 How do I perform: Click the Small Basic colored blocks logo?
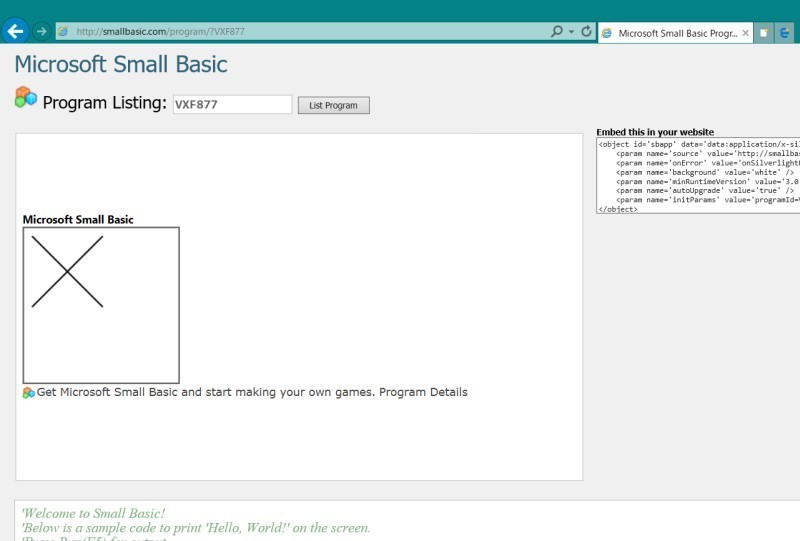(26, 97)
